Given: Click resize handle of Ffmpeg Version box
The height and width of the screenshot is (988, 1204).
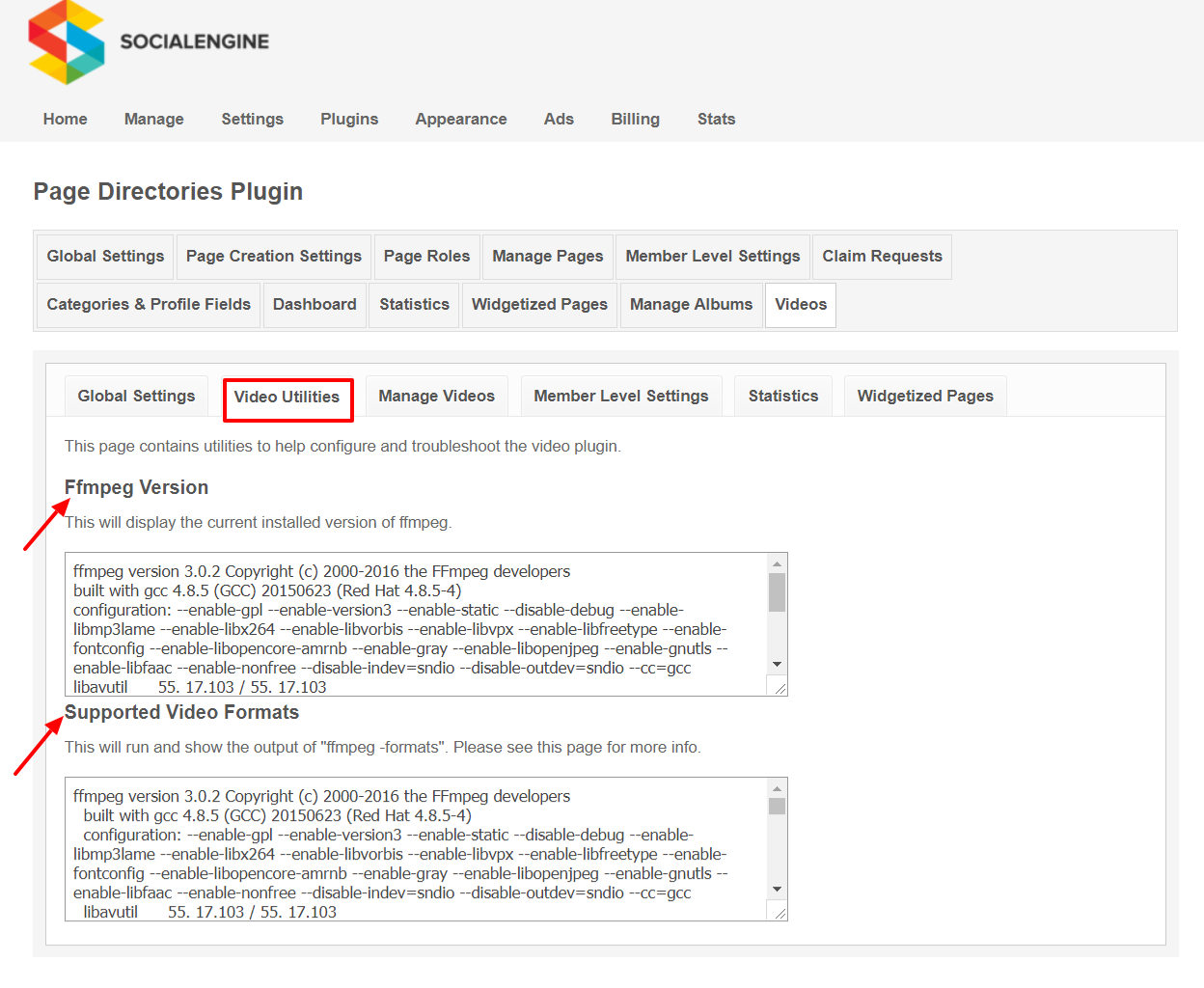Looking at the screenshot, I should pyautogui.click(x=780, y=687).
